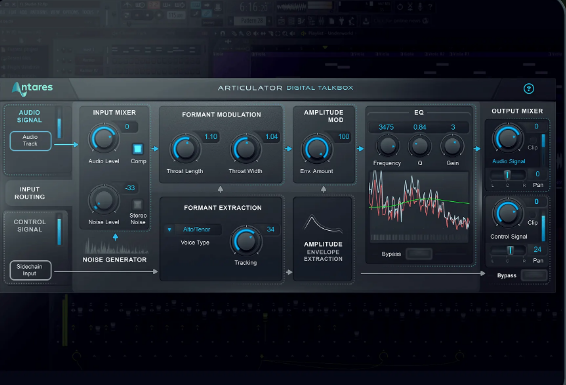Click the Sidechain Input button
This screenshot has width=566, height=385.
(30, 270)
